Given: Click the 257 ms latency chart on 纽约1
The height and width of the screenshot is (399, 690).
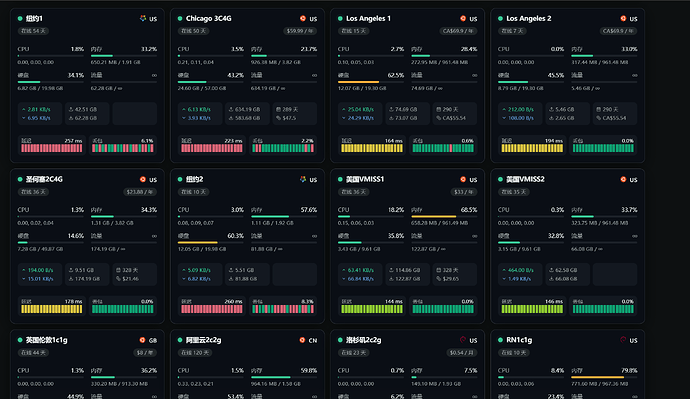Looking at the screenshot, I should [x=51, y=145].
